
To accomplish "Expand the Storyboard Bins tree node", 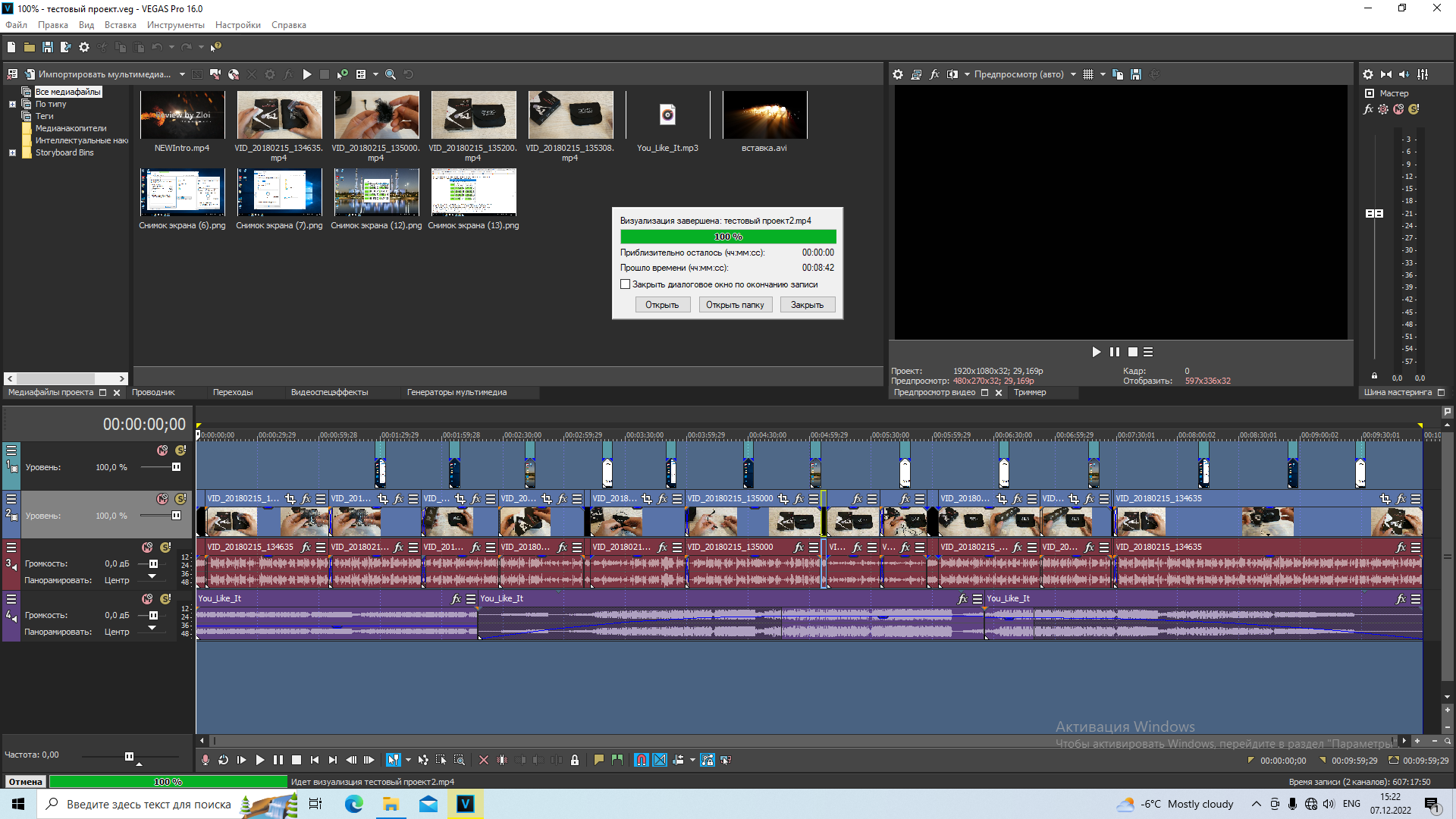I will [x=12, y=152].
